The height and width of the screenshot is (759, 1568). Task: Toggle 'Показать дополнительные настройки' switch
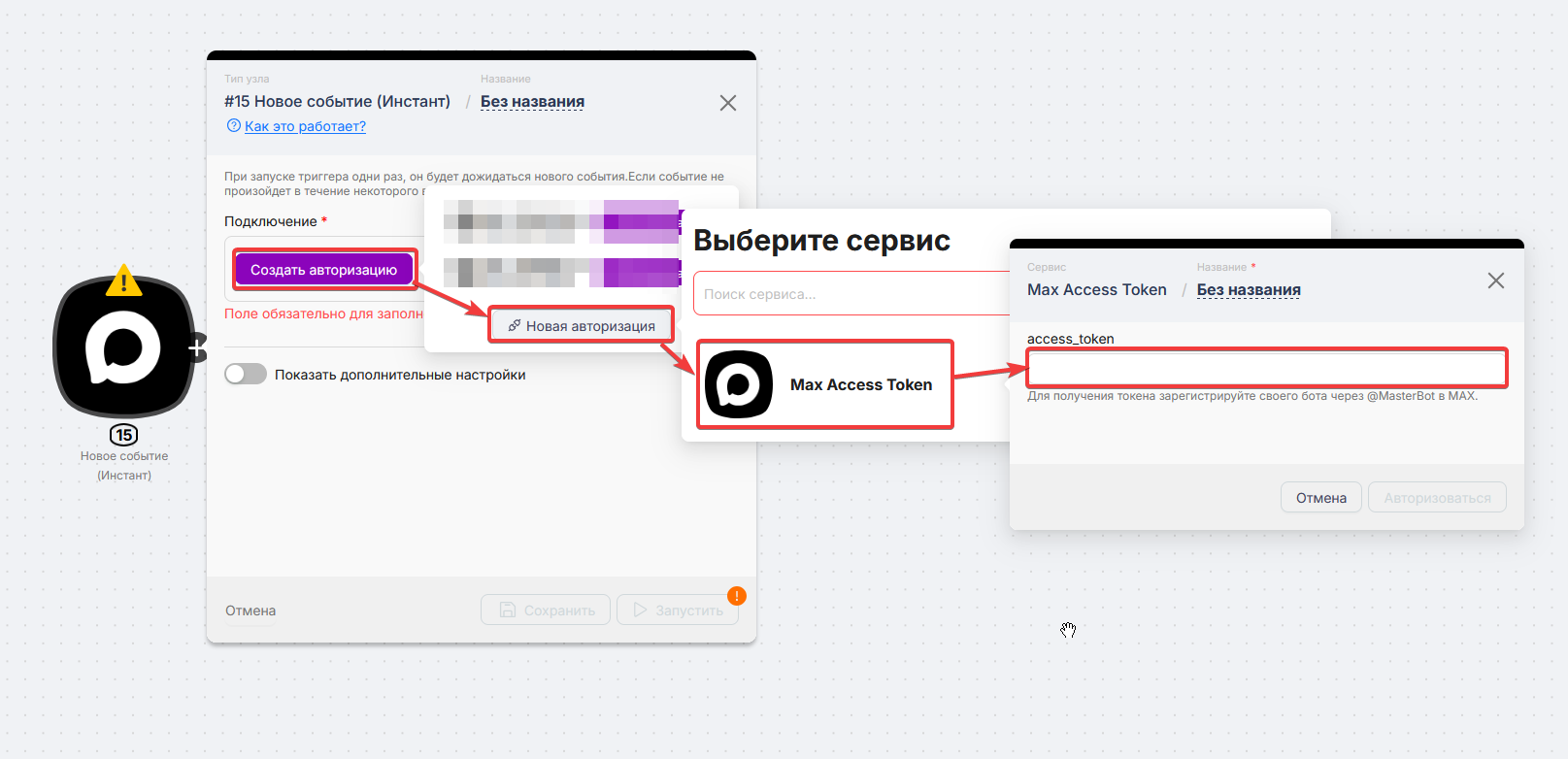pos(246,375)
